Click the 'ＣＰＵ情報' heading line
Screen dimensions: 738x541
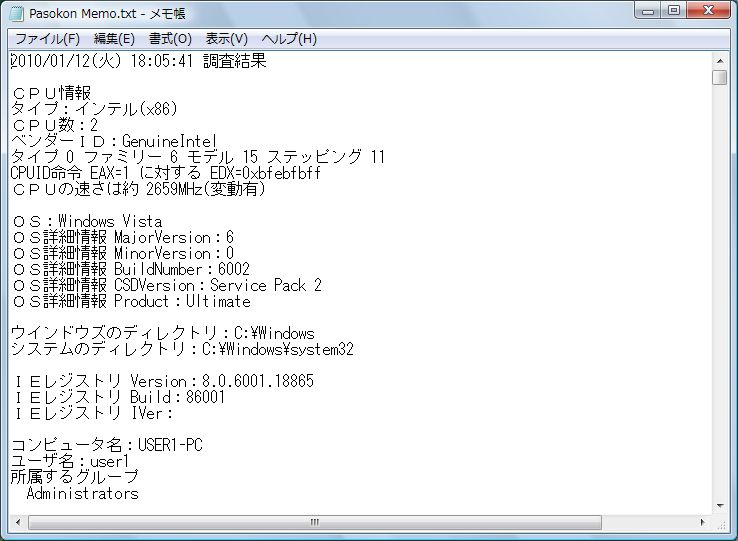tap(51, 93)
